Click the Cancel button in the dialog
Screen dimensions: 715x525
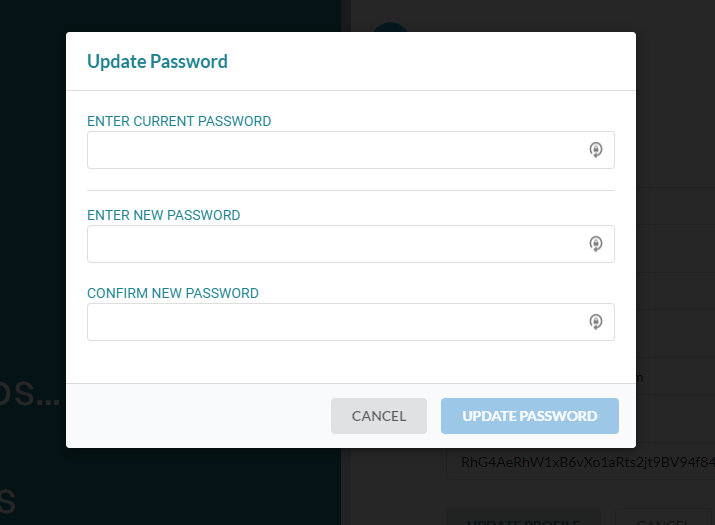pyautogui.click(x=379, y=416)
